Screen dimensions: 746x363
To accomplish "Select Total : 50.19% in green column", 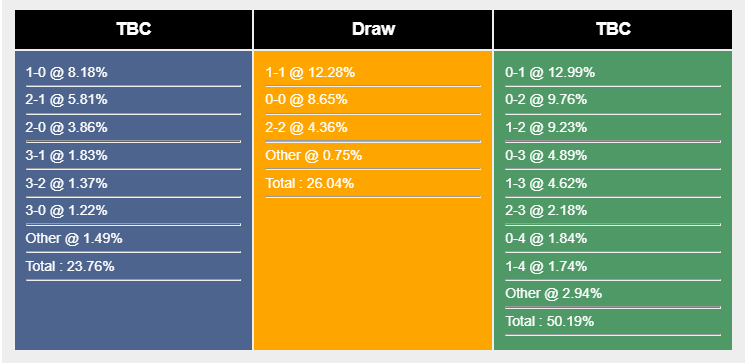I will (550, 322).
